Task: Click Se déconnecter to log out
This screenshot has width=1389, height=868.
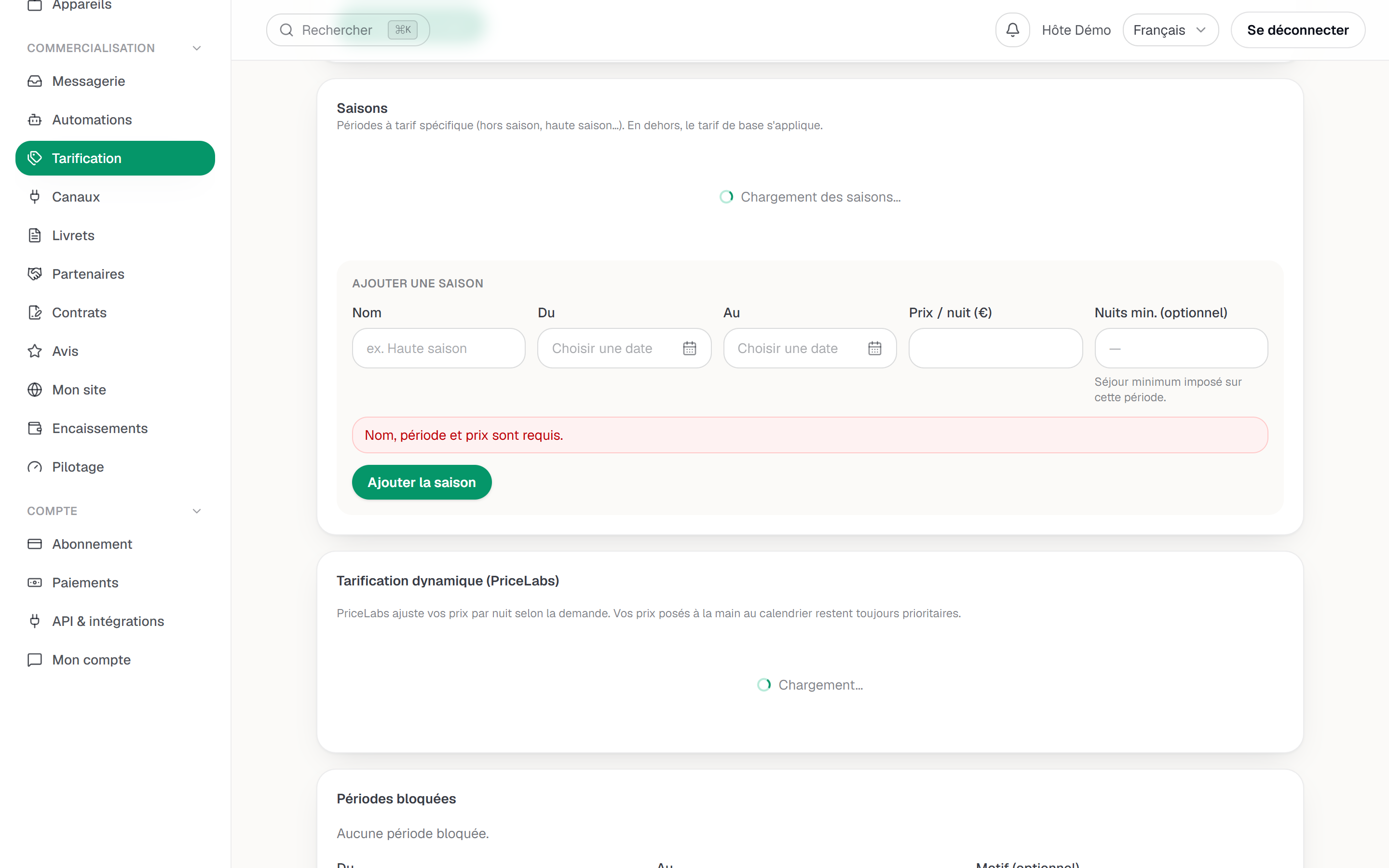Action: pos(1298,30)
